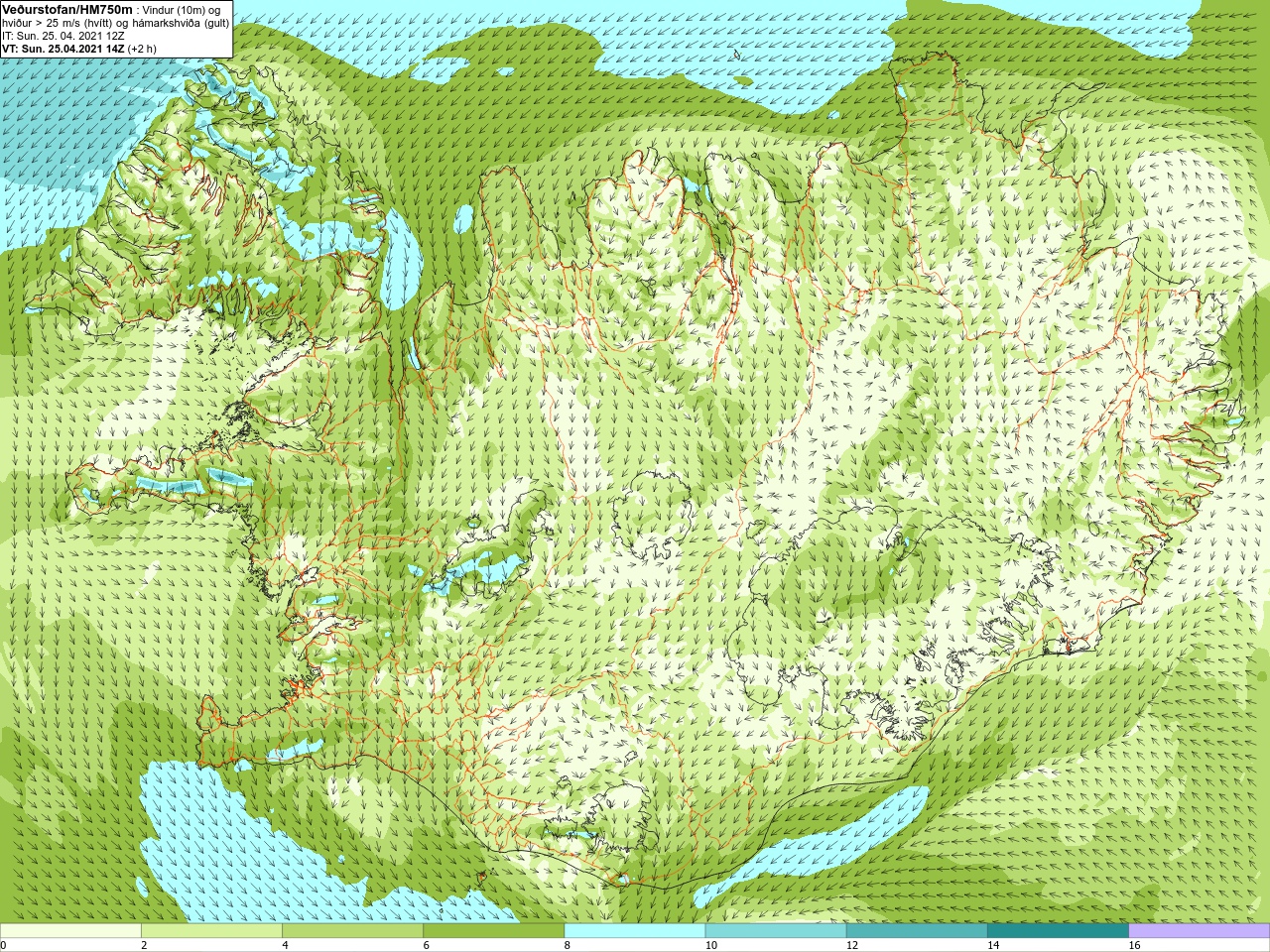Click the legend value '8'
This screenshot has height=952, width=1270.
568,945
